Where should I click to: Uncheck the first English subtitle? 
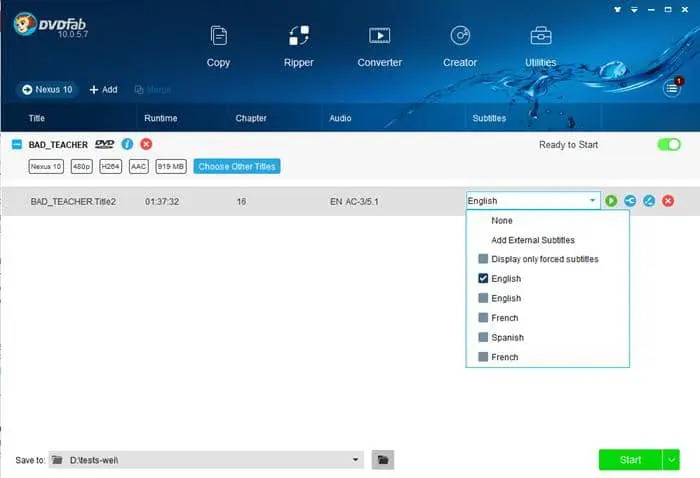(x=483, y=278)
